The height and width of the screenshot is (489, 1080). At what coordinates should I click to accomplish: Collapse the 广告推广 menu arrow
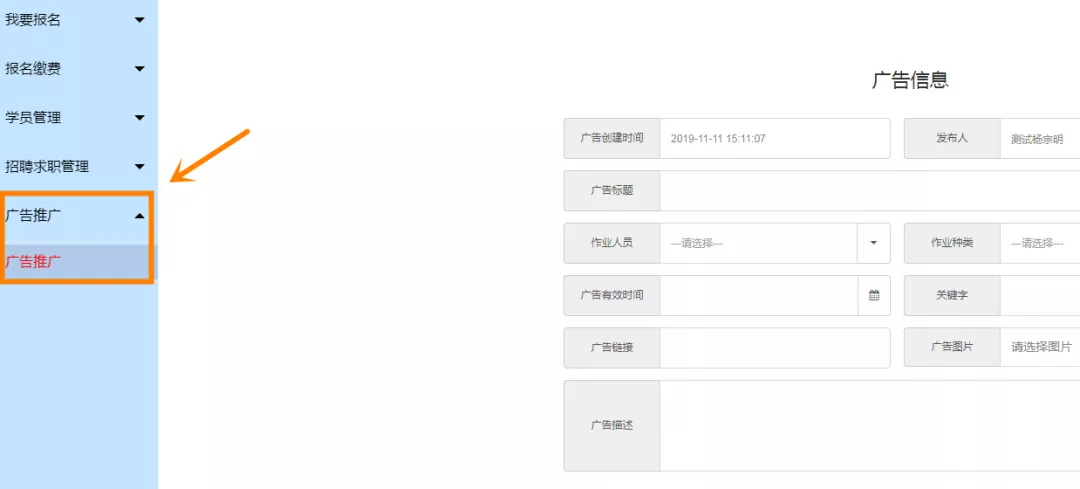[140, 216]
